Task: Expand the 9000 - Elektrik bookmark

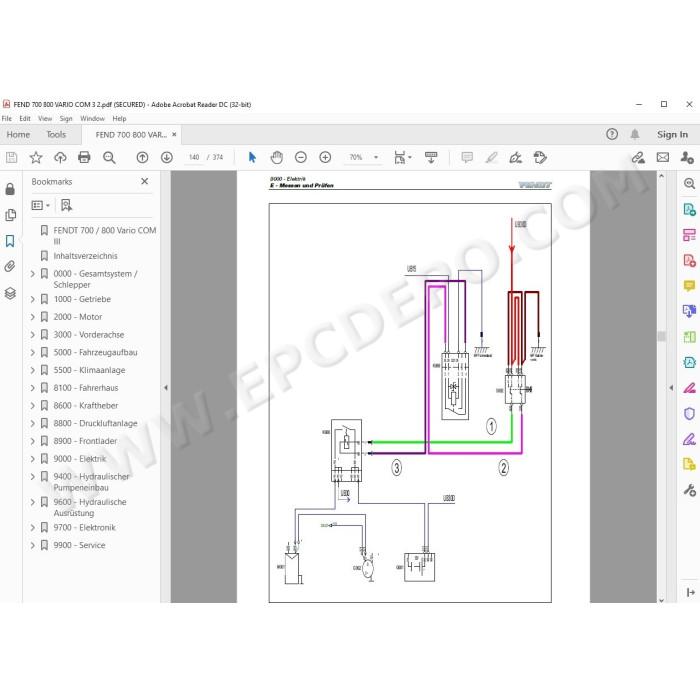Action: click(33, 459)
